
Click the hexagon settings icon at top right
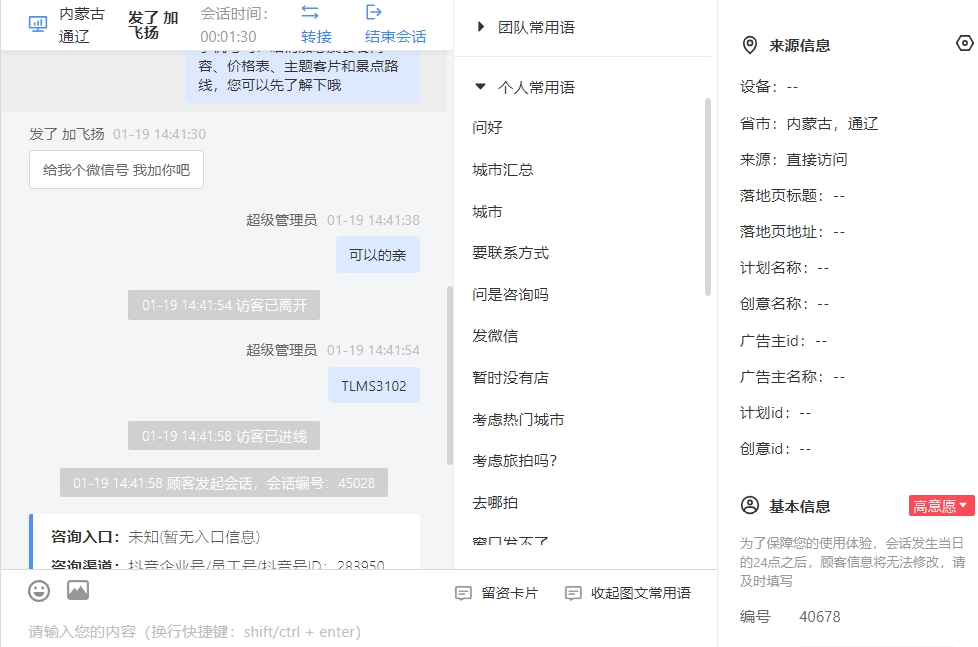coord(965,43)
